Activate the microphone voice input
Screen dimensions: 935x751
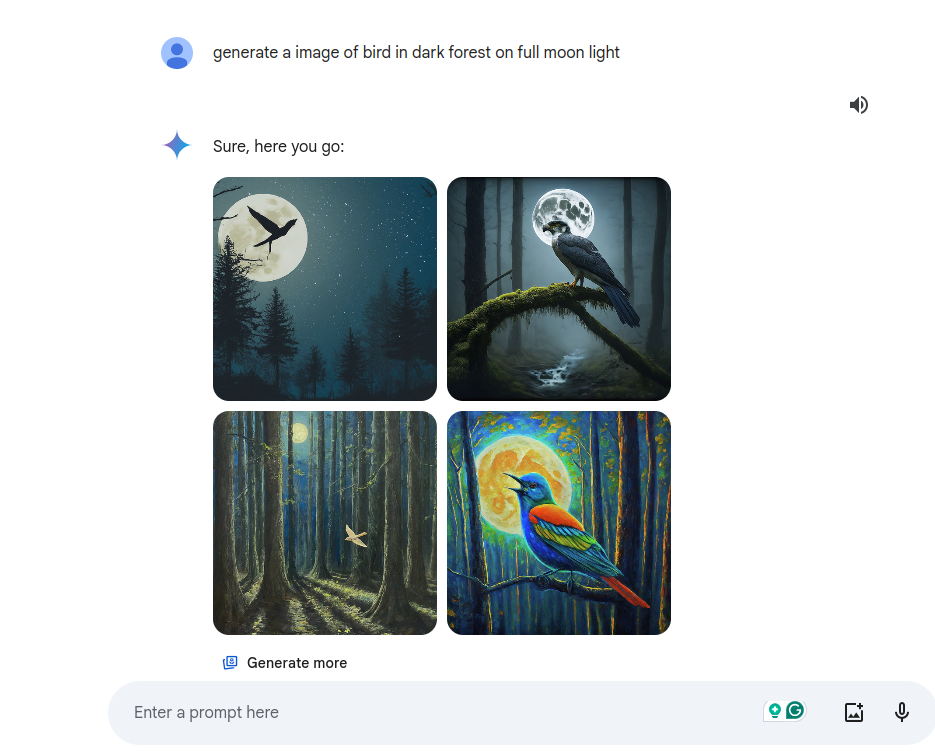(902, 712)
